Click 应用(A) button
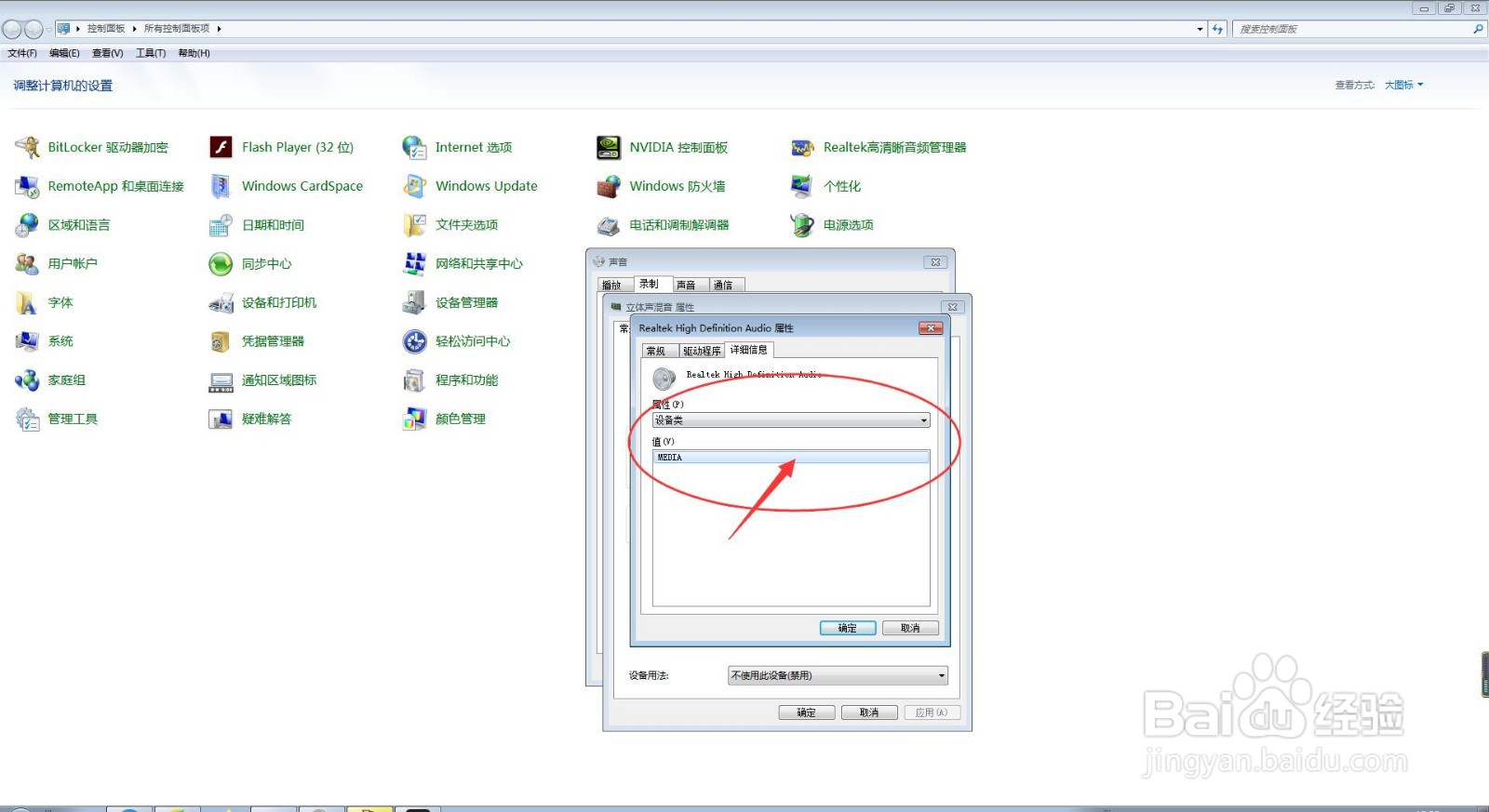 coord(932,712)
